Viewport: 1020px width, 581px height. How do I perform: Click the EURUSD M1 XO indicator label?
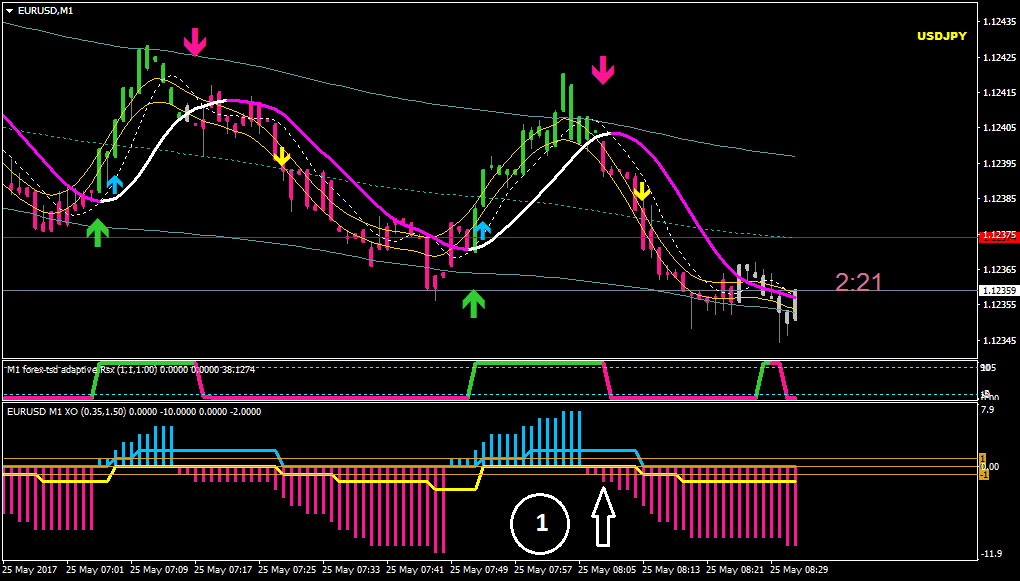[x=134, y=411]
